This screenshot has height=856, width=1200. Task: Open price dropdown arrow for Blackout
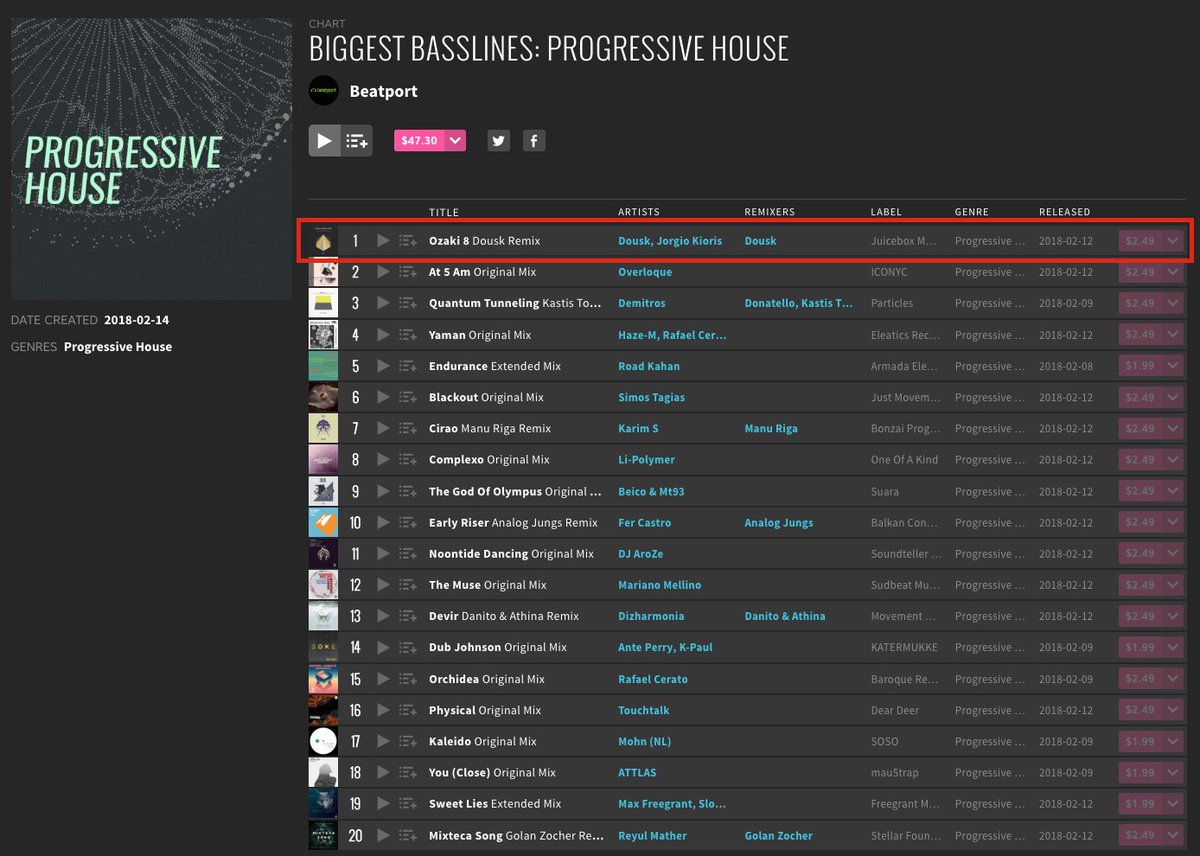(1172, 397)
